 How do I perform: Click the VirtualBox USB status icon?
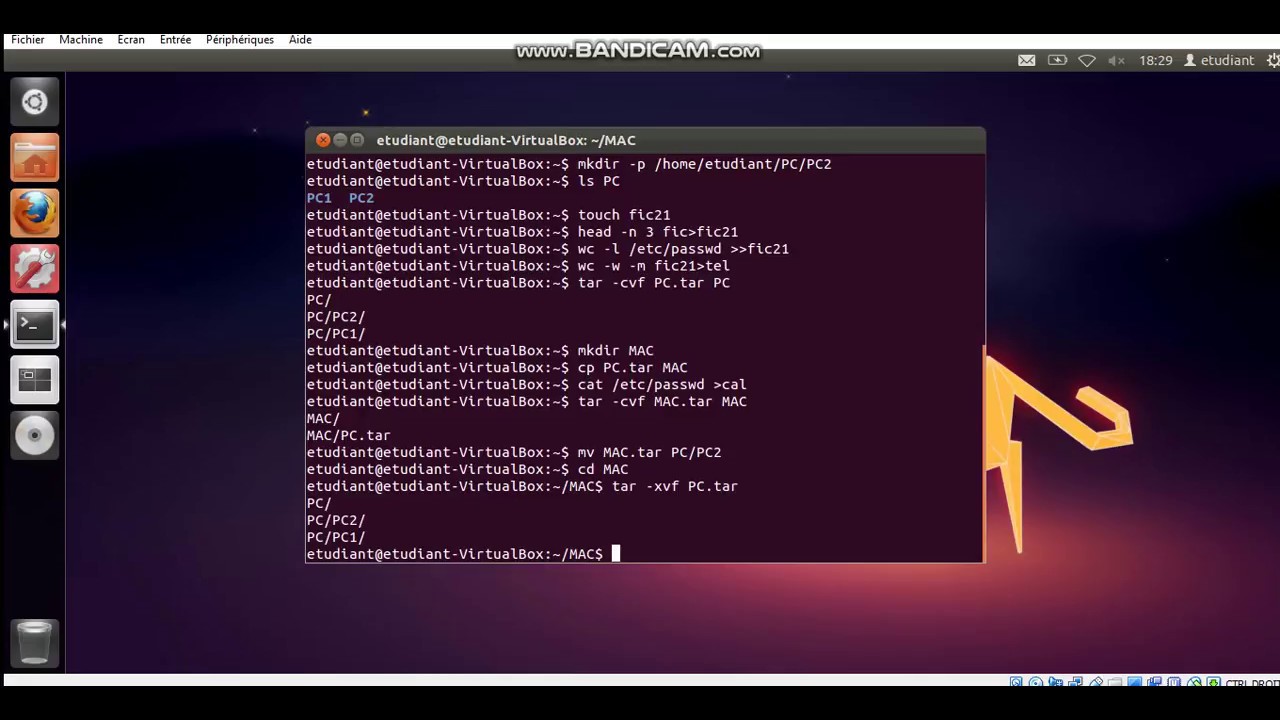pyautogui.click(x=1096, y=682)
